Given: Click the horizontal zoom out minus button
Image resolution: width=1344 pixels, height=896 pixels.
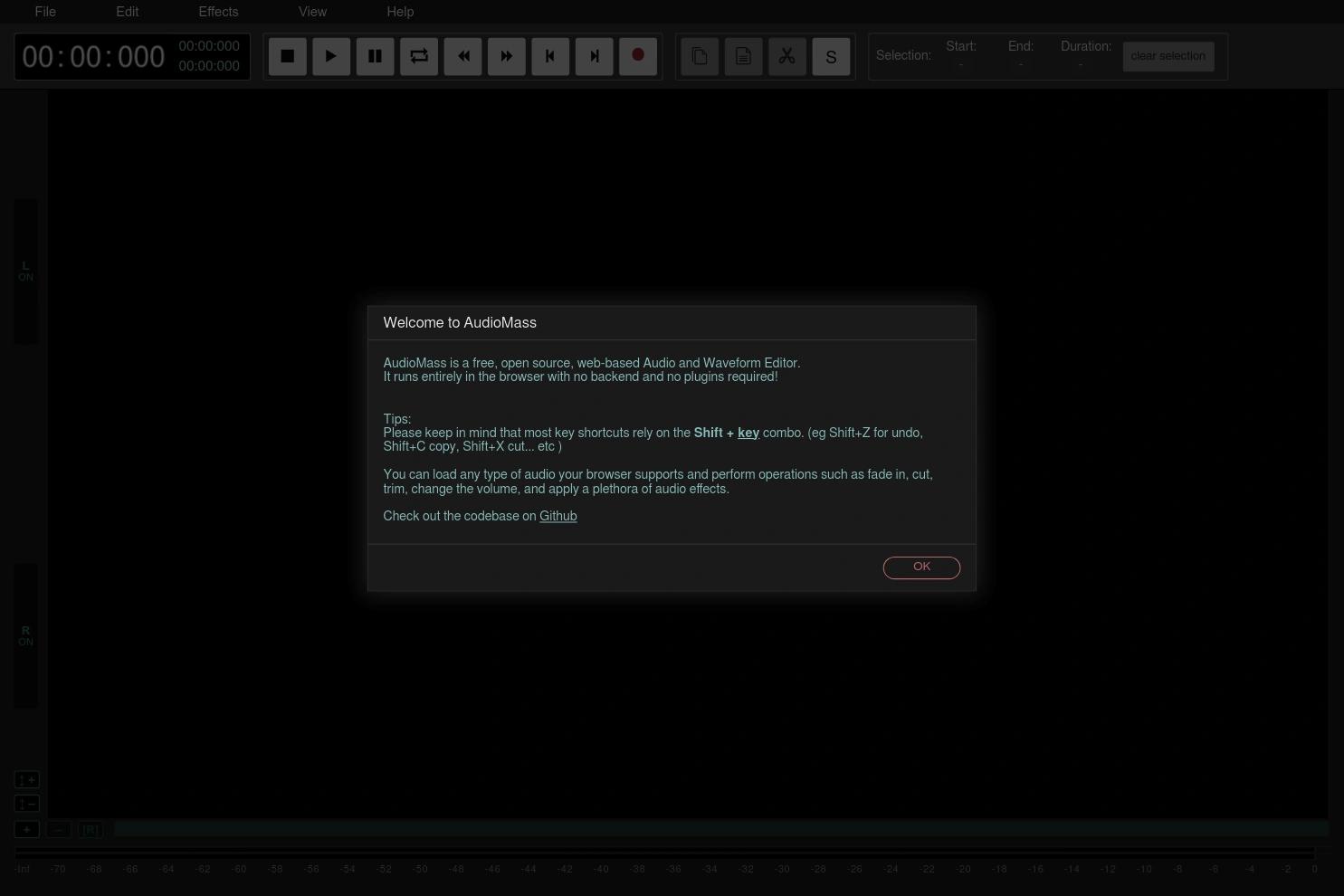Looking at the screenshot, I should point(59,829).
